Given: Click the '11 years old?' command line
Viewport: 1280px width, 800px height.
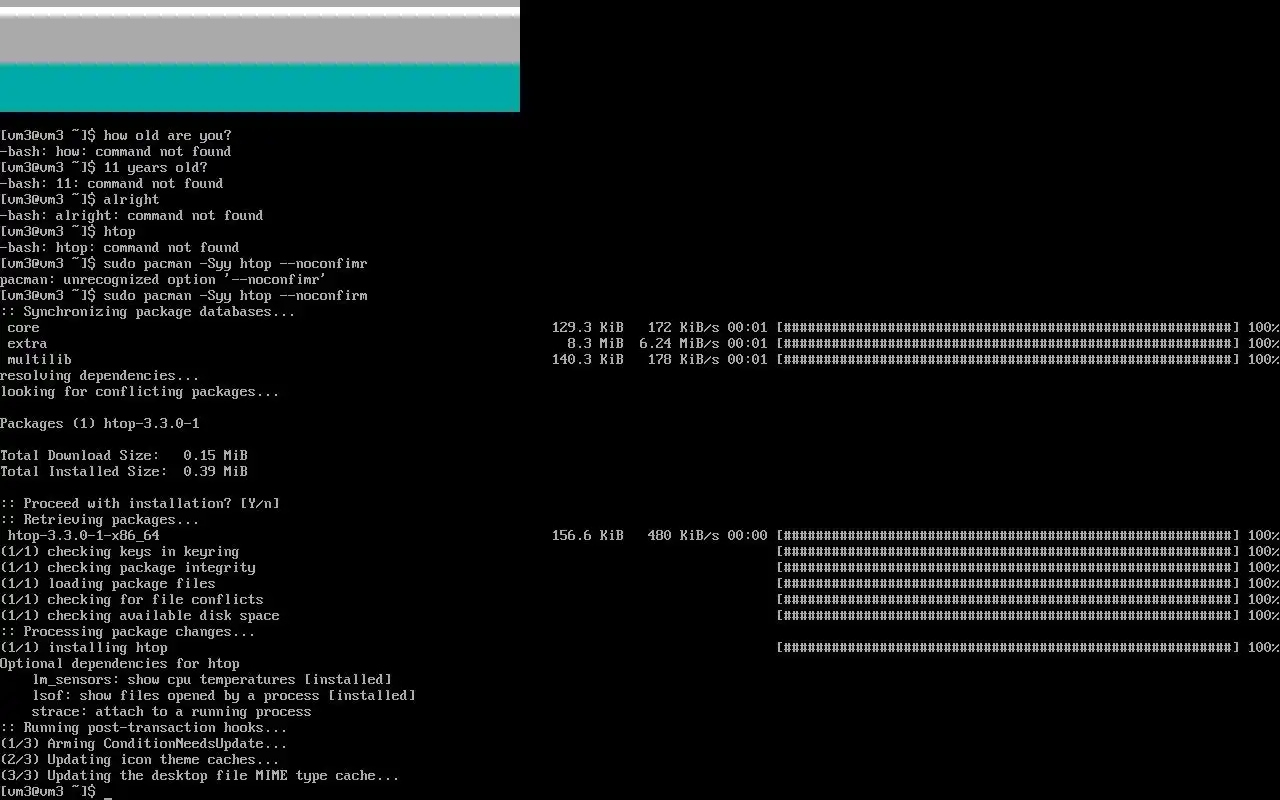Looking at the screenshot, I should tap(104, 168).
